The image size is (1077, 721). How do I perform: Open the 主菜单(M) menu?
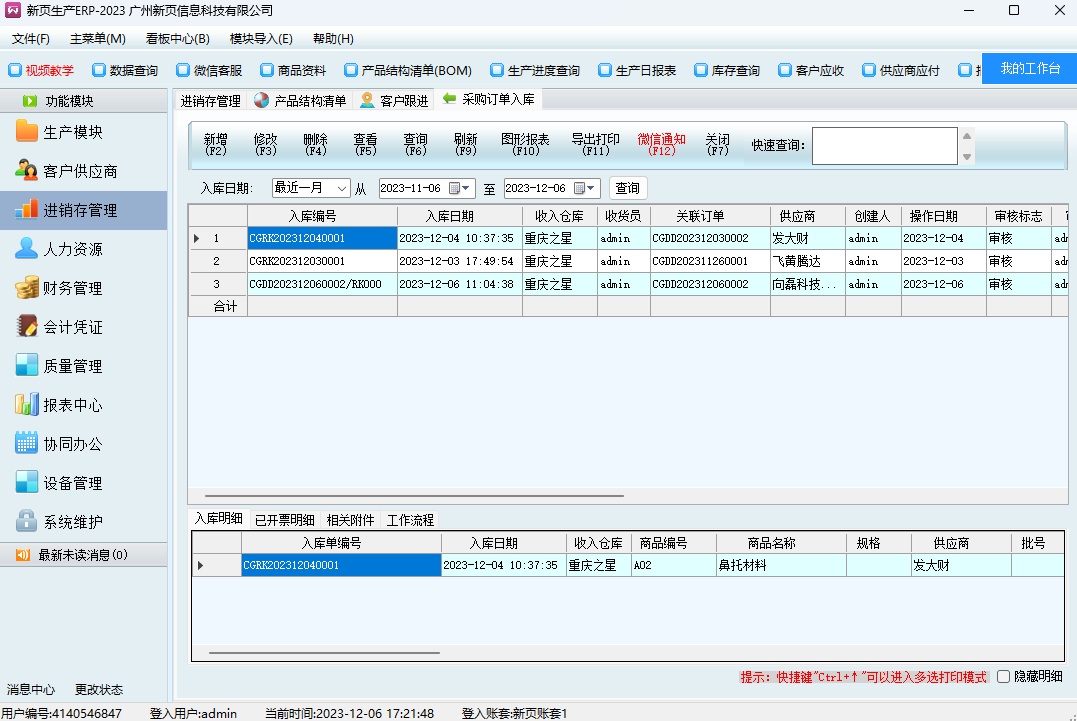click(x=98, y=38)
